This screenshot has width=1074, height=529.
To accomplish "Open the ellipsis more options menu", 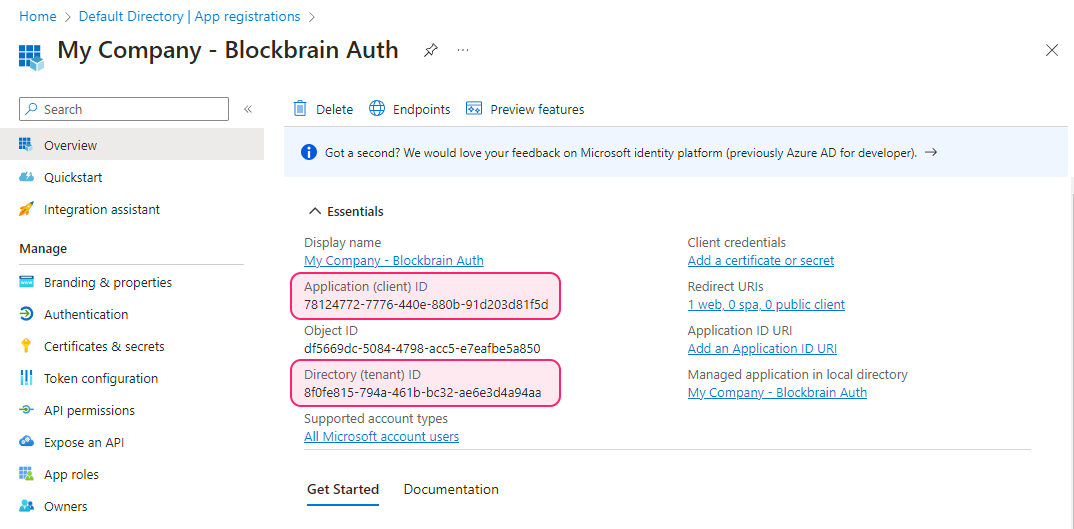I will pos(463,50).
